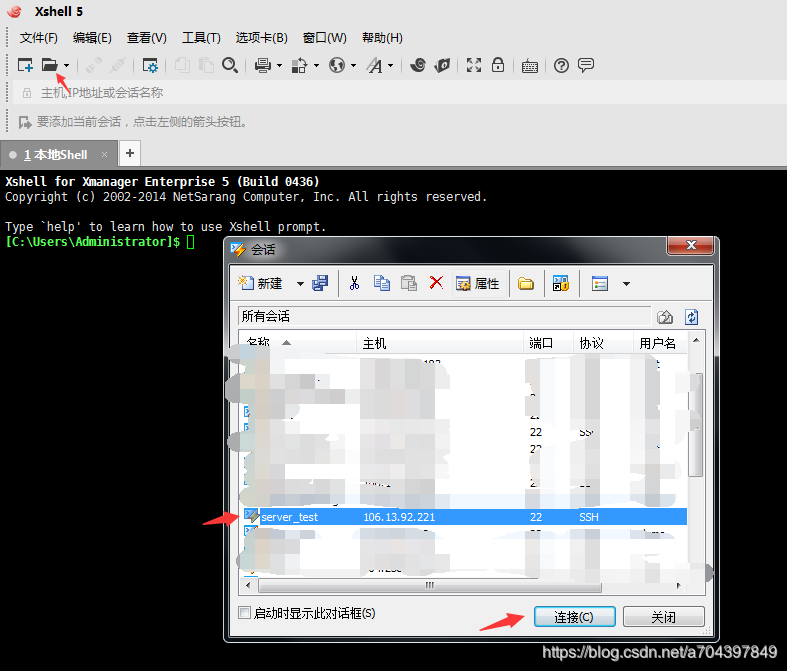Click the refresh sessions icon

pyautogui.click(x=692, y=317)
